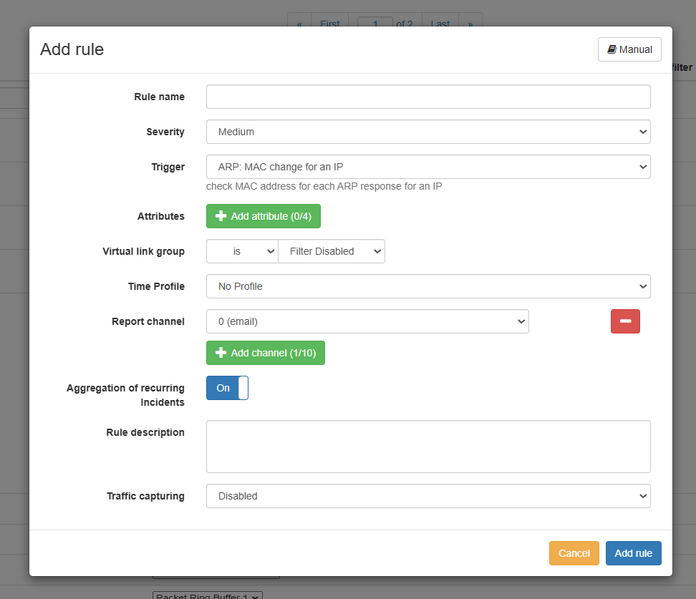Click the plus icon on Add attribute

click(x=221, y=216)
